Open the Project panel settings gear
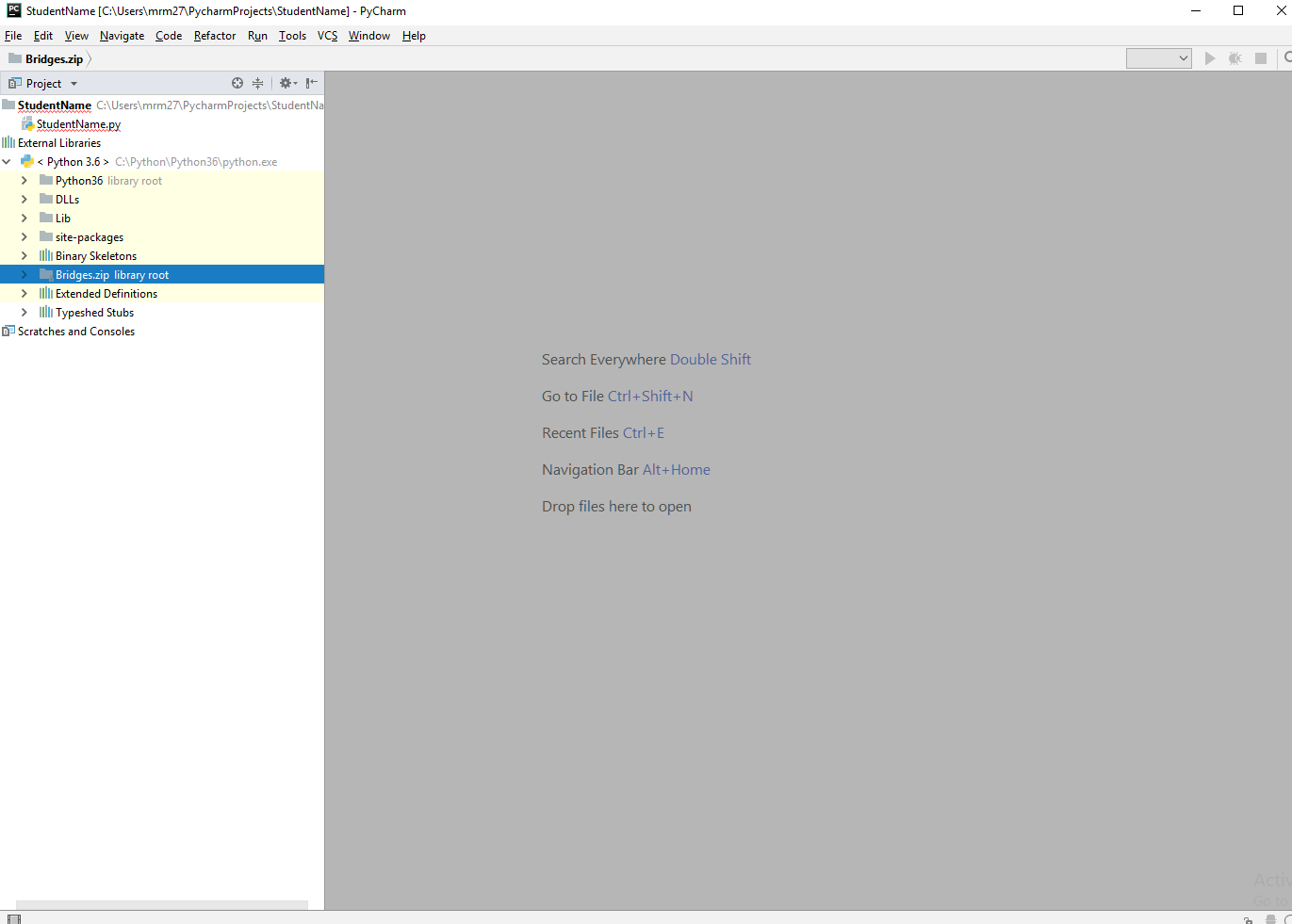This screenshot has height=924, width=1292. [286, 83]
